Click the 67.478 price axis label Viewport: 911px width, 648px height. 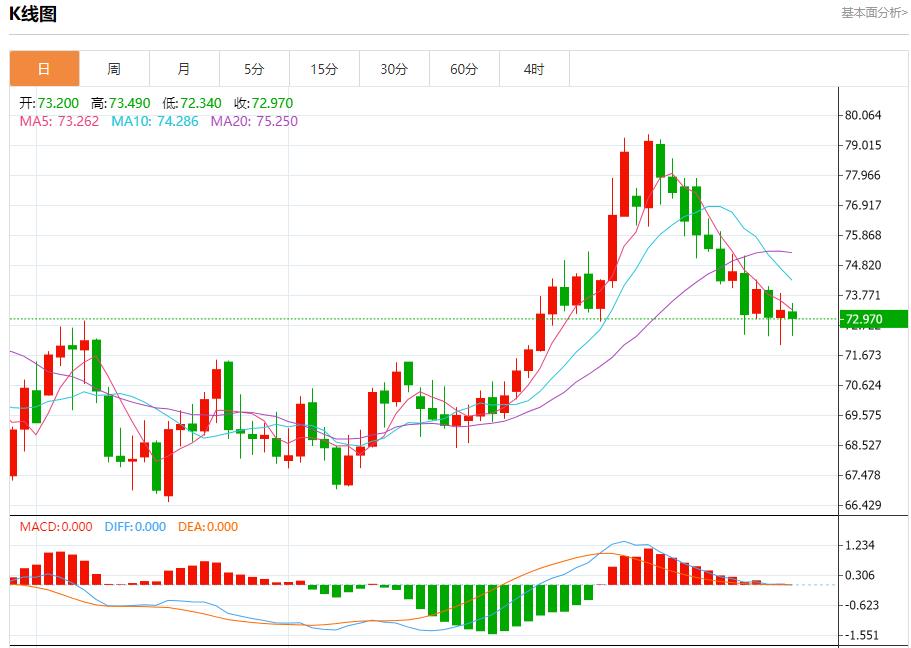(x=863, y=475)
